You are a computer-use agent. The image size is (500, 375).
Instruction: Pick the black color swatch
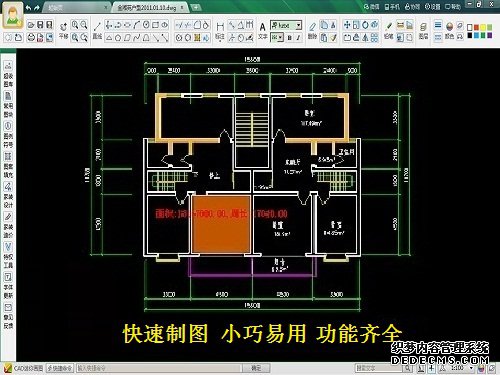pos(470,35)
